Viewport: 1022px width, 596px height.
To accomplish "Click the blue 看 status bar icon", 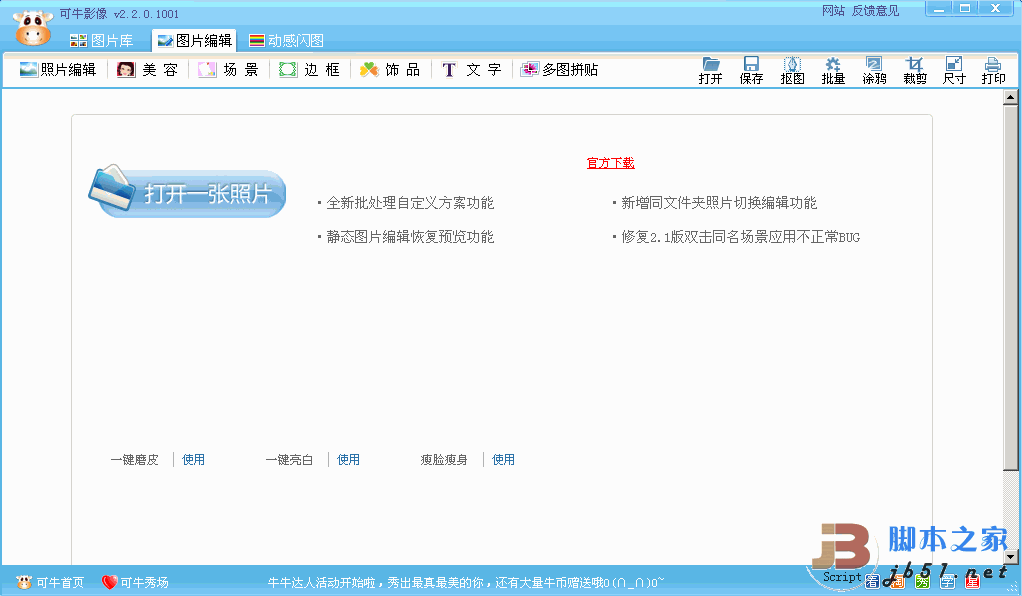I will click(x=873, y=580).
